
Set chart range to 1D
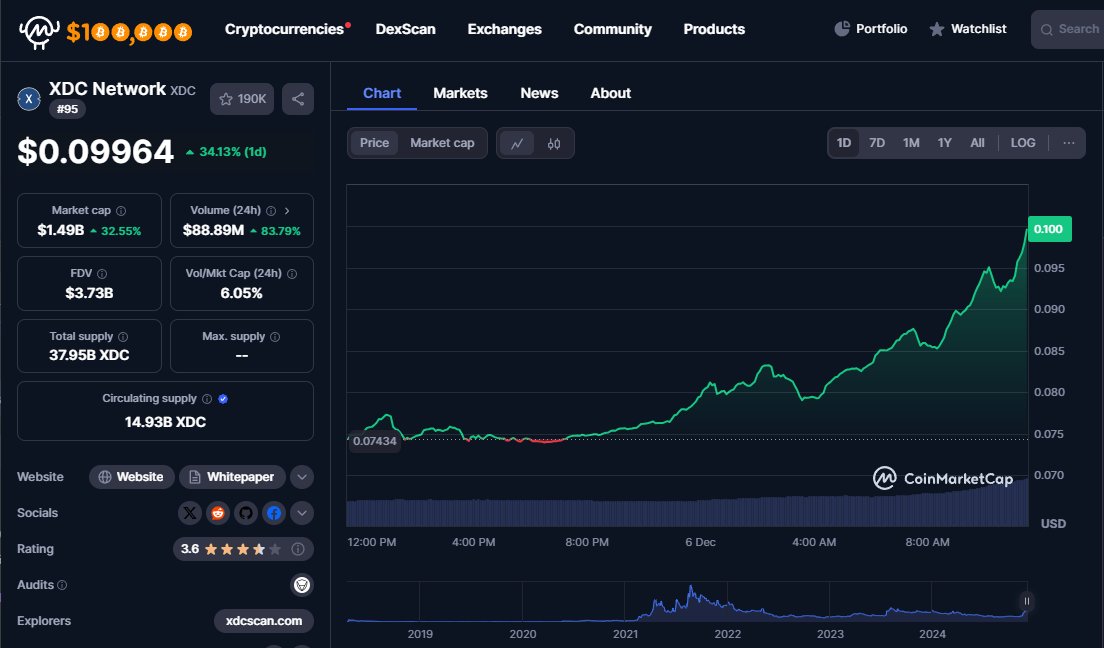coord(843,143)
